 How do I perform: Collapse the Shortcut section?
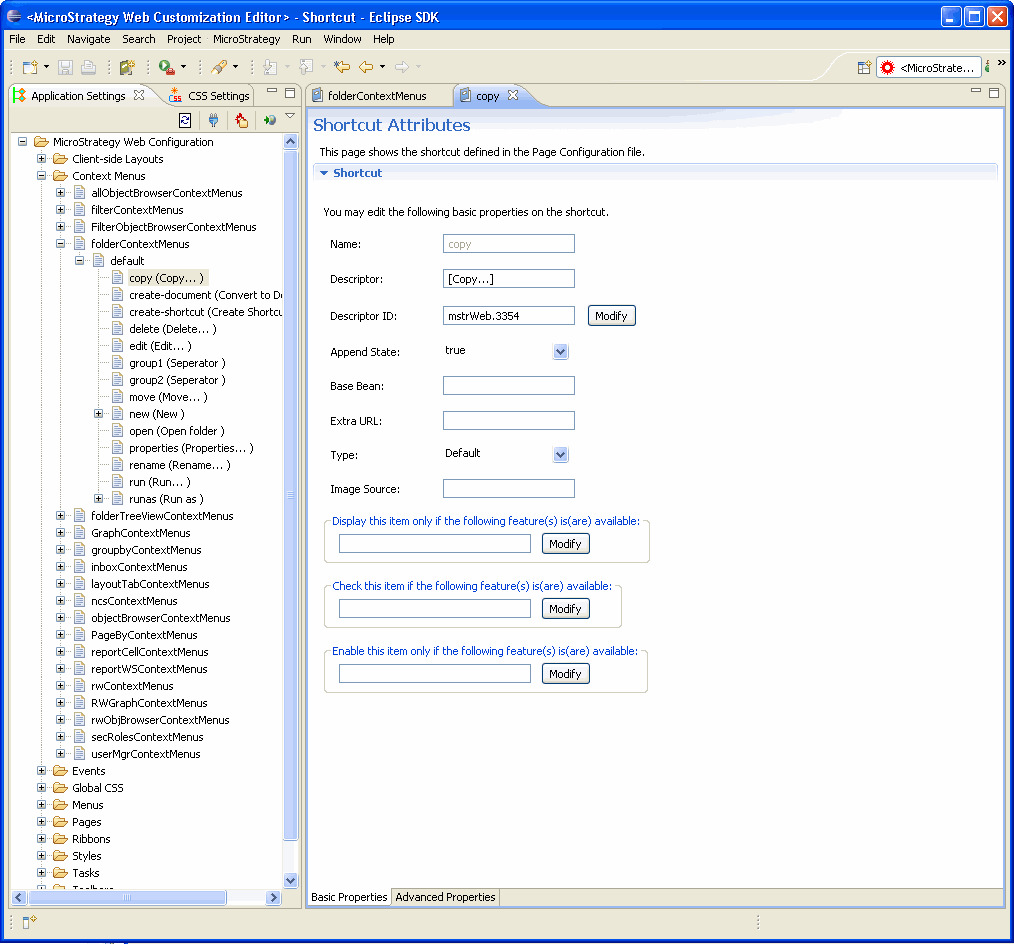point(324,173)
